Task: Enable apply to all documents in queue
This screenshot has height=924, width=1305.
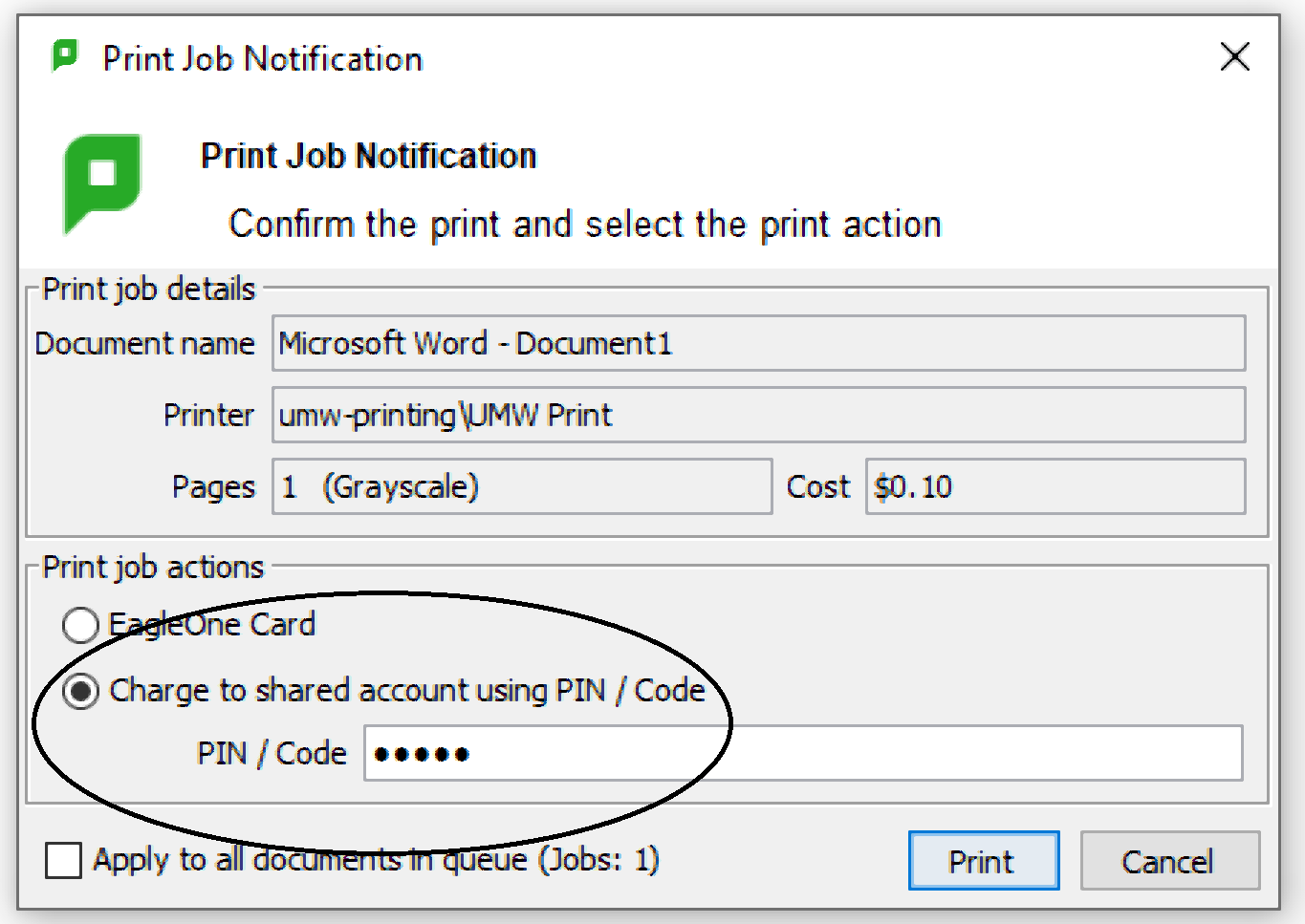Action: pyautogui.click(x=62, y=861)
